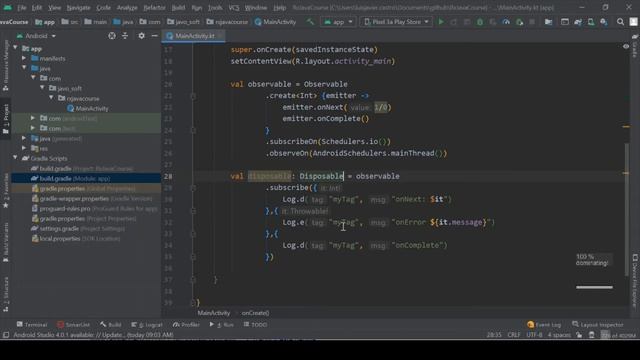This screenshot has height=360, width=640.
Task: Open the File menu
Action: (x=21, y=8)
